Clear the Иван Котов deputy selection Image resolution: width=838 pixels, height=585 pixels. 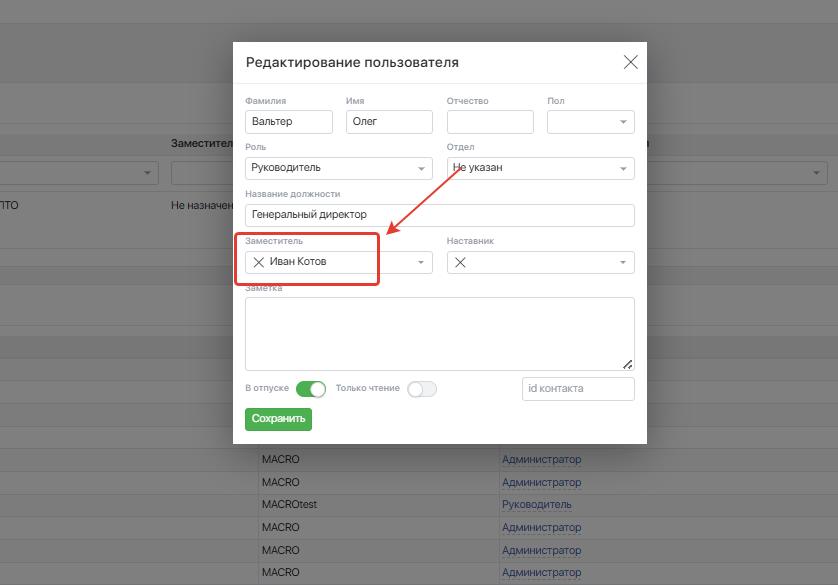[259, 262]
